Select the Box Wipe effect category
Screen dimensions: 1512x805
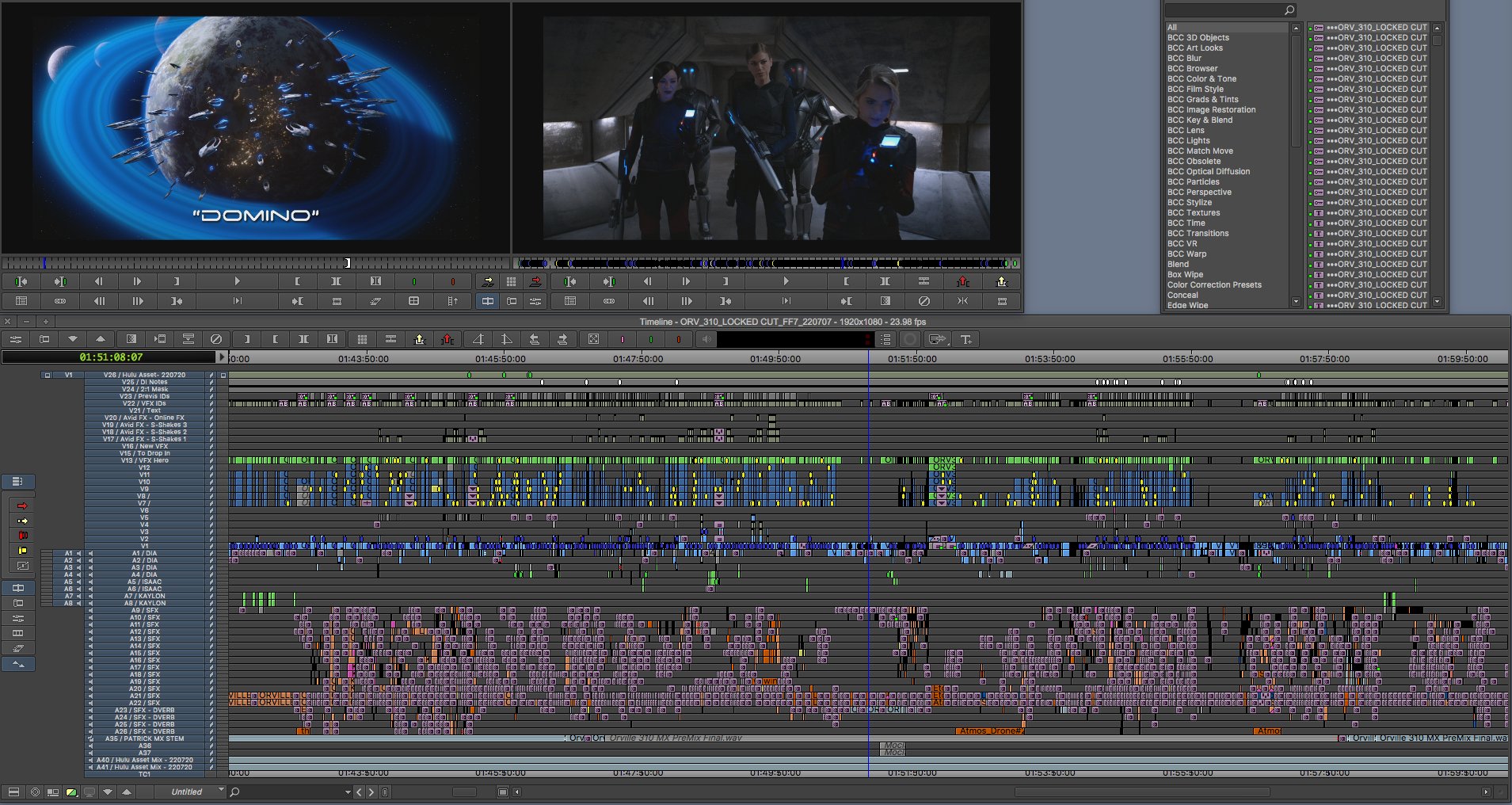[x=1185, y=274]
